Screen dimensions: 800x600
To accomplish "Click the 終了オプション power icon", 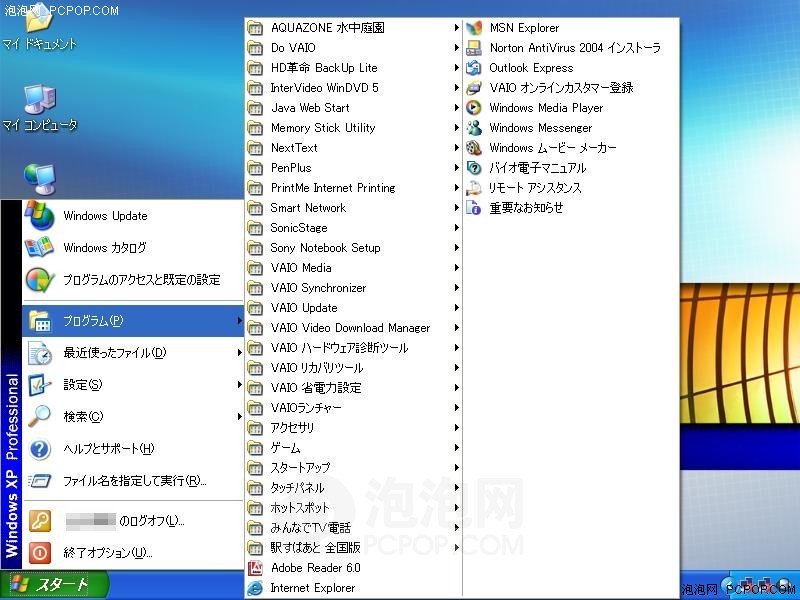I will [40, 553].
